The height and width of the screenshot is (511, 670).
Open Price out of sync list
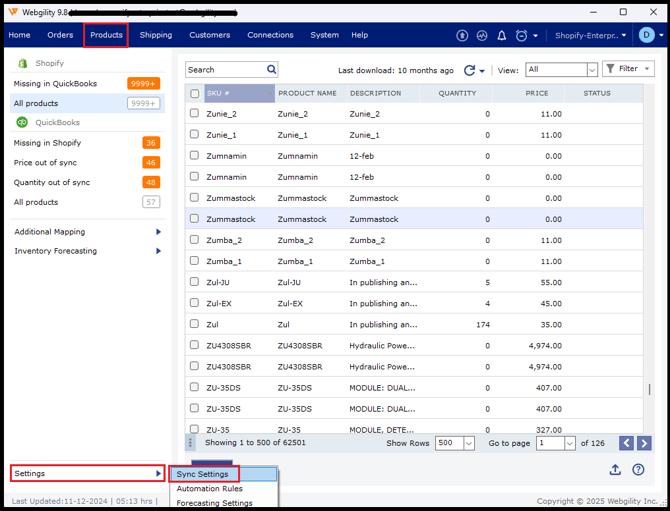pyautogui.click(x=44, y=162)
